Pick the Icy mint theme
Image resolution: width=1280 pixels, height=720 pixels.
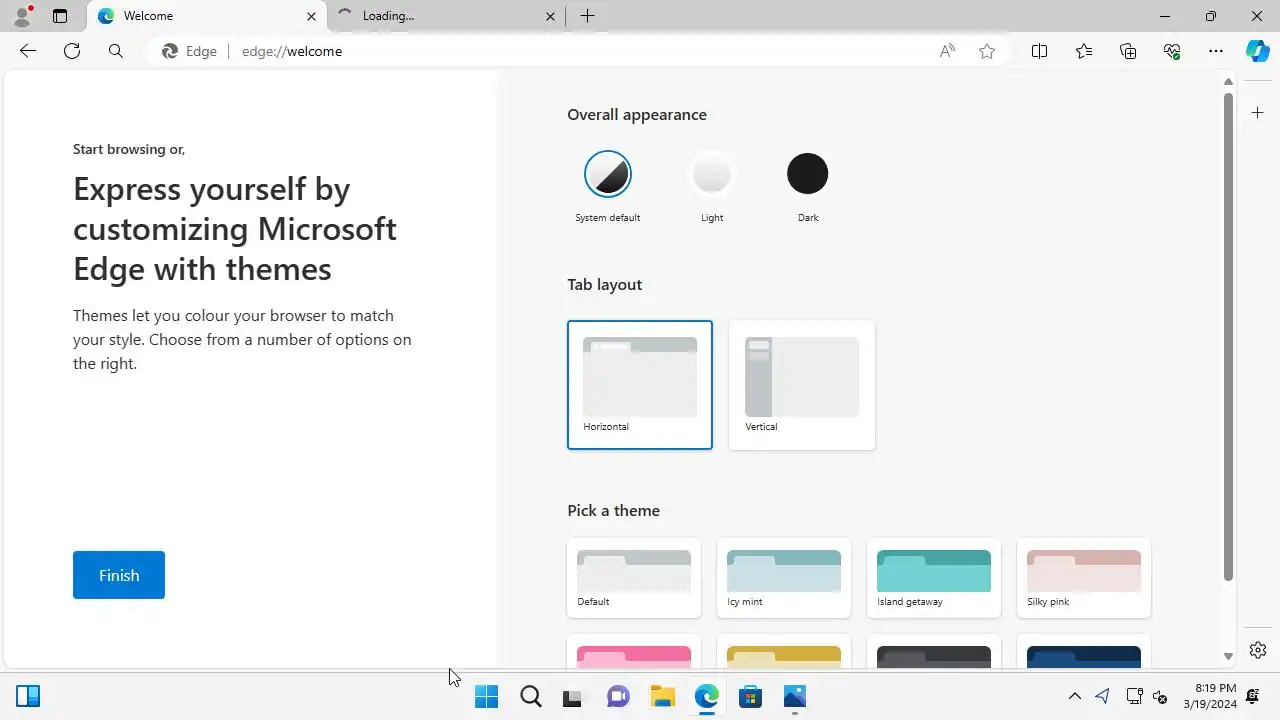784,578
